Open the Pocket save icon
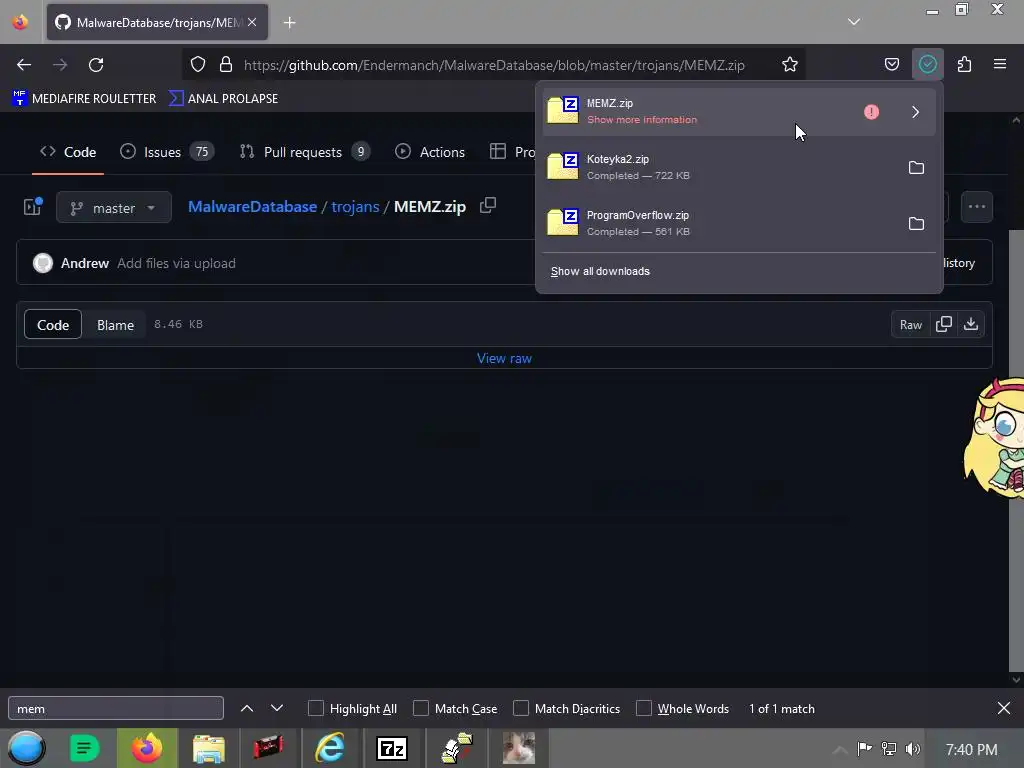Image resolution: width=1024 pixels, height=768 pixels. tap(891, 65)
